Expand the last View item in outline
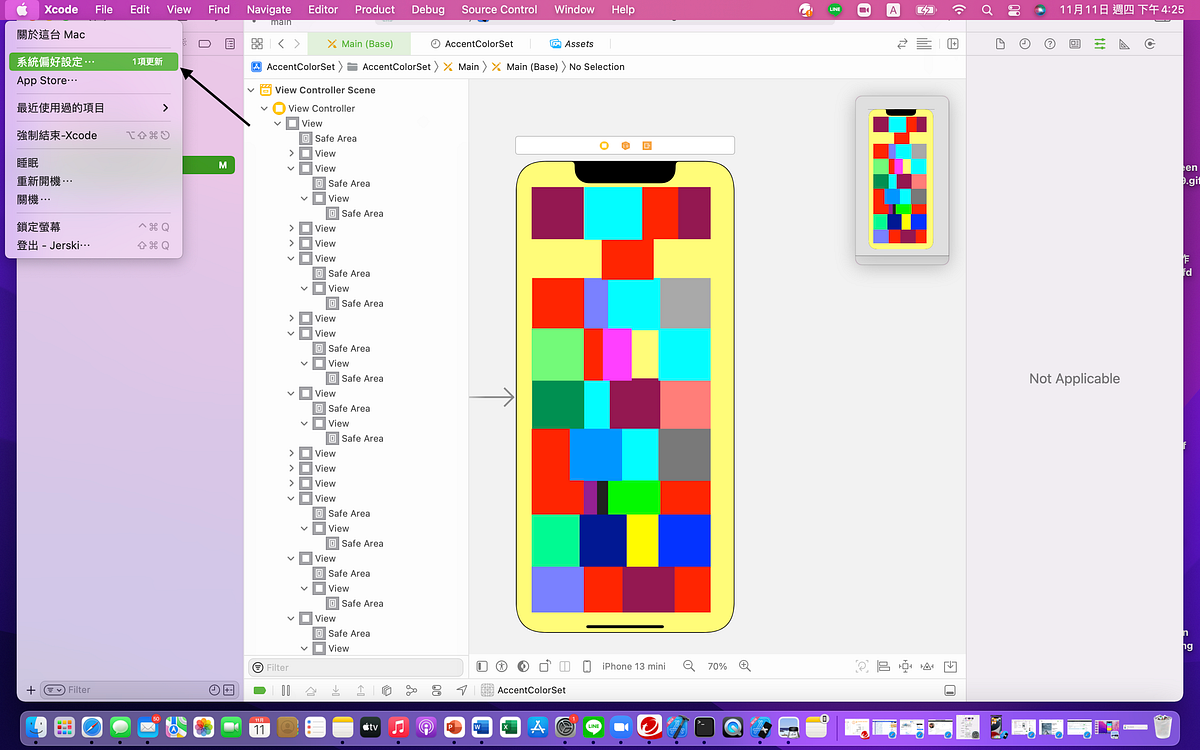 click(x=306, y=648)
